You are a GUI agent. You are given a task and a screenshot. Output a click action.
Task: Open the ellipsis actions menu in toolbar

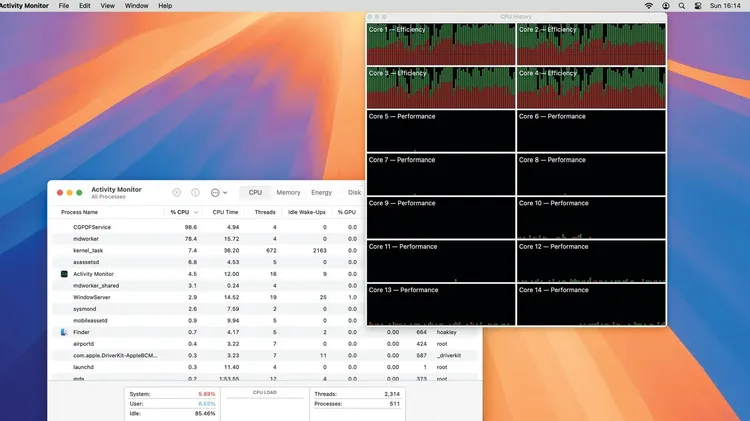(219, 192)
